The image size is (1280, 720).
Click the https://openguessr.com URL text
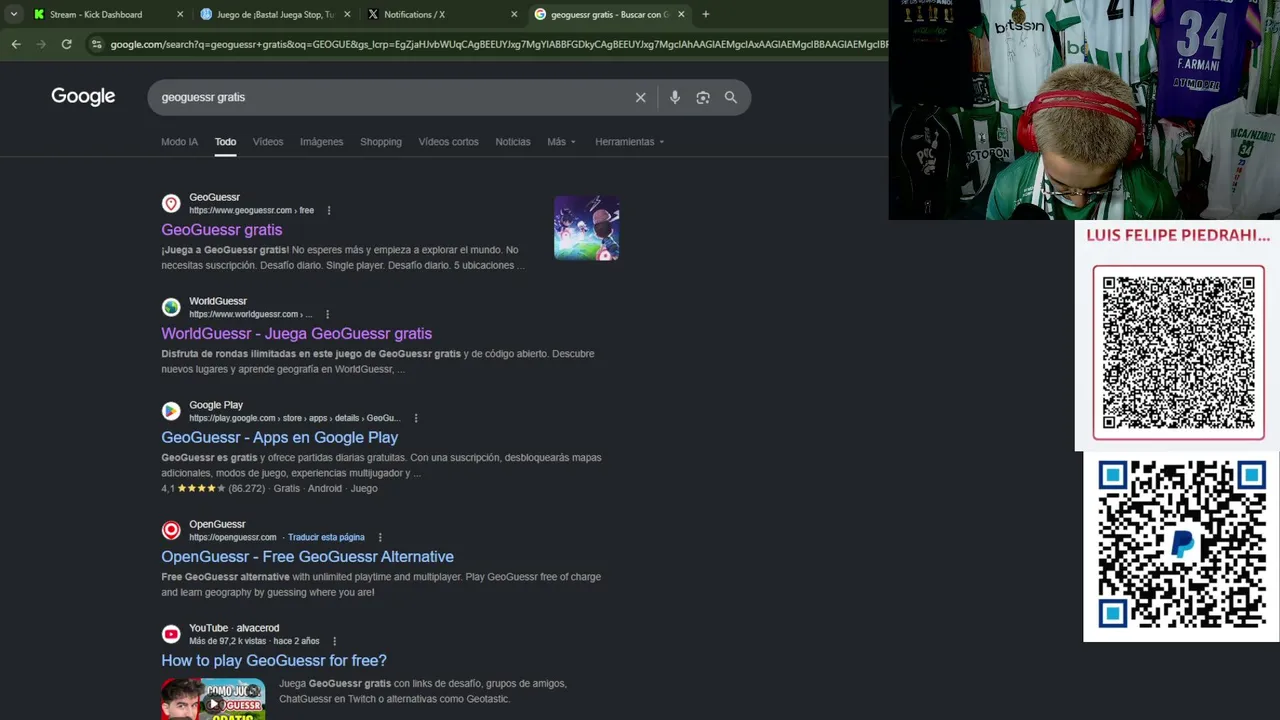pos(232,537)
